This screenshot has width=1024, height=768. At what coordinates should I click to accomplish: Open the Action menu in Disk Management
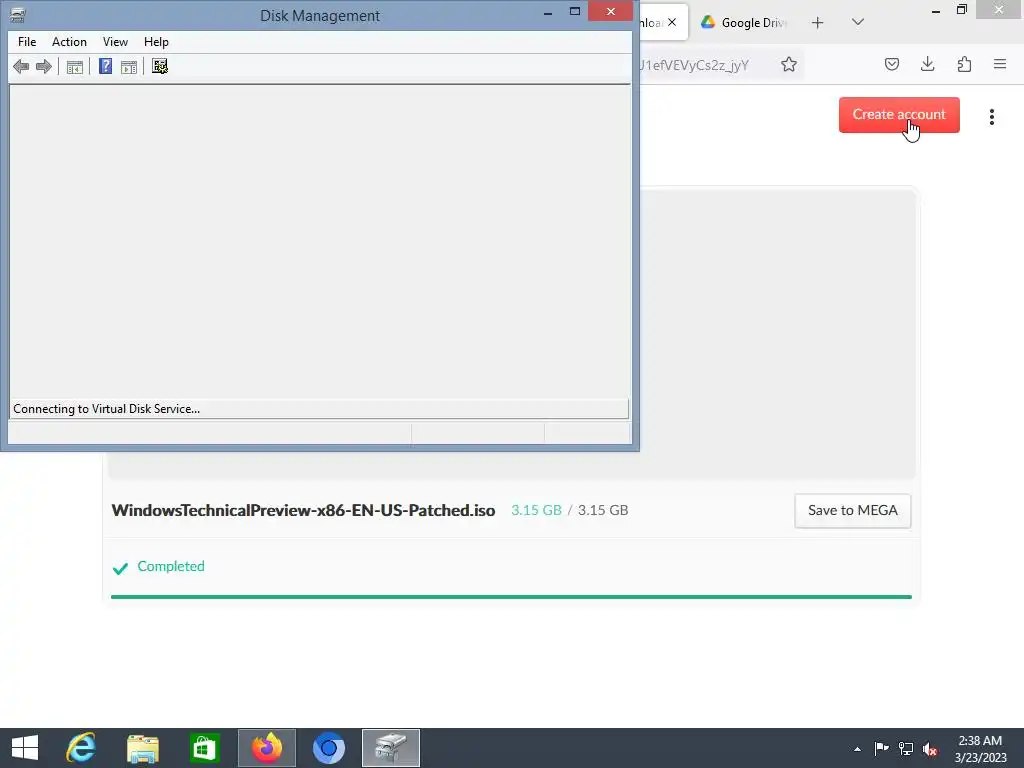click(x=69, y=42)
